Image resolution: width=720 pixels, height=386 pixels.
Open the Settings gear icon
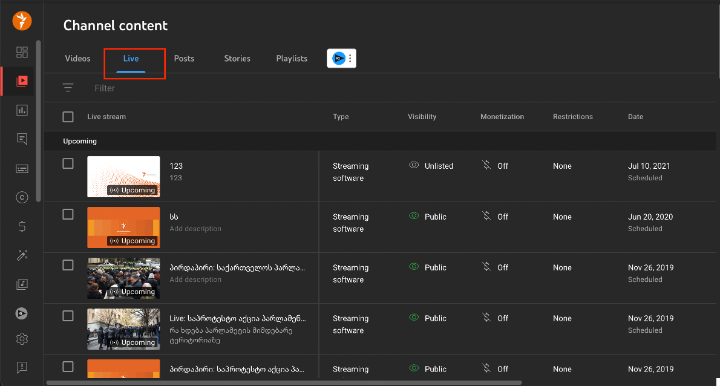tap(22, 339)
